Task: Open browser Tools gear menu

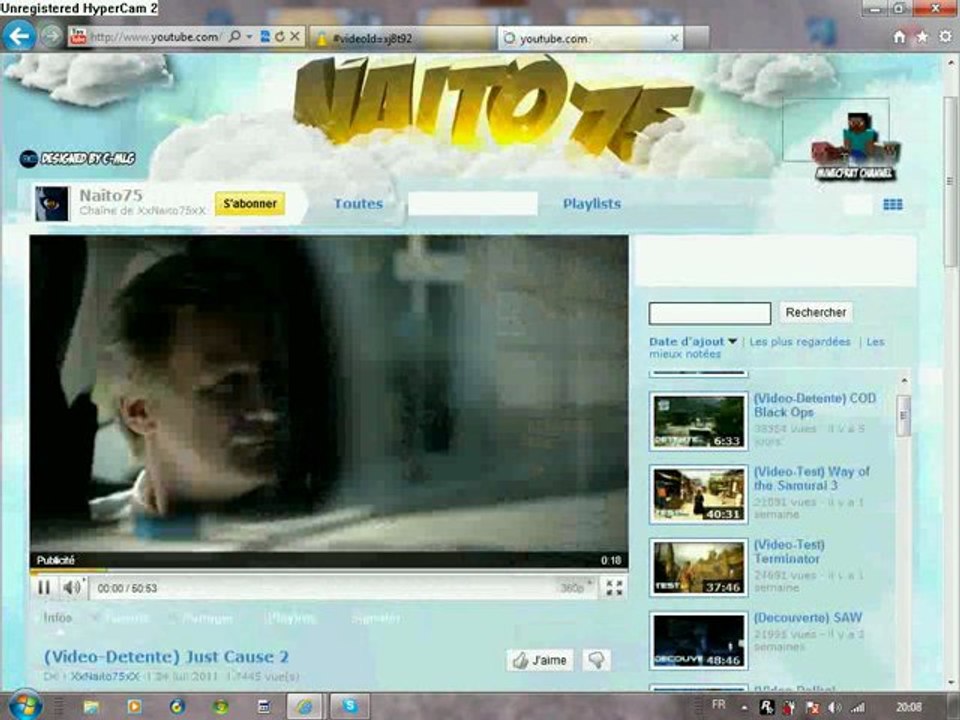Action: [x=945, y=37]
